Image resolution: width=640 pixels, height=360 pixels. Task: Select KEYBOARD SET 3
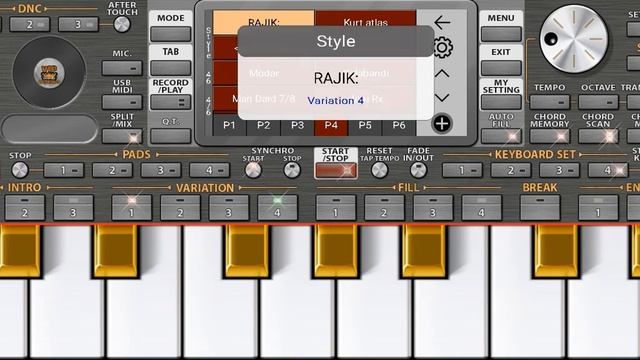tap(560, 170)
